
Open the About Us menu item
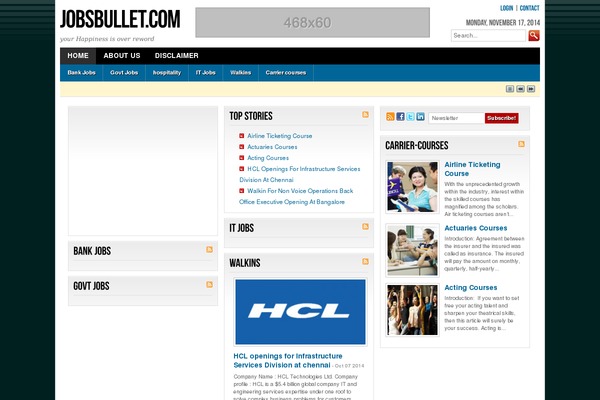tap(122, 56)
